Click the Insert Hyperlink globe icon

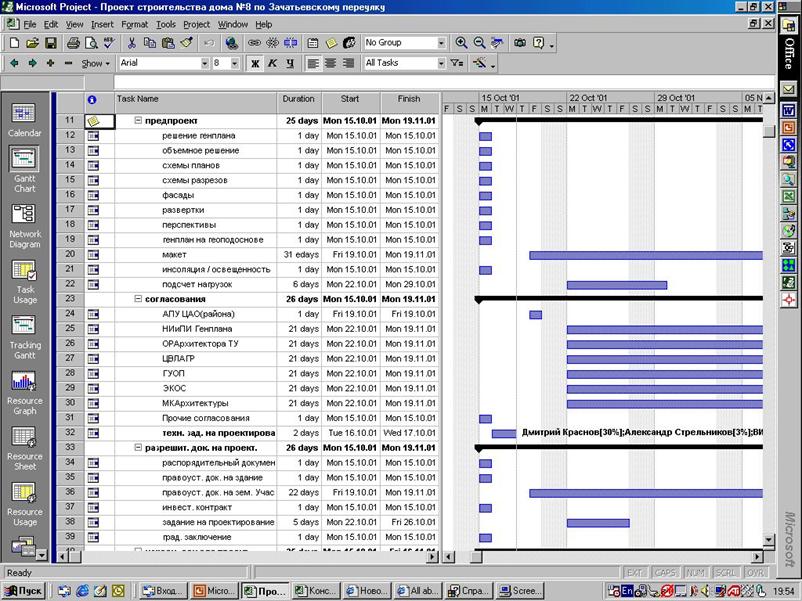click(x=232, y=43)
